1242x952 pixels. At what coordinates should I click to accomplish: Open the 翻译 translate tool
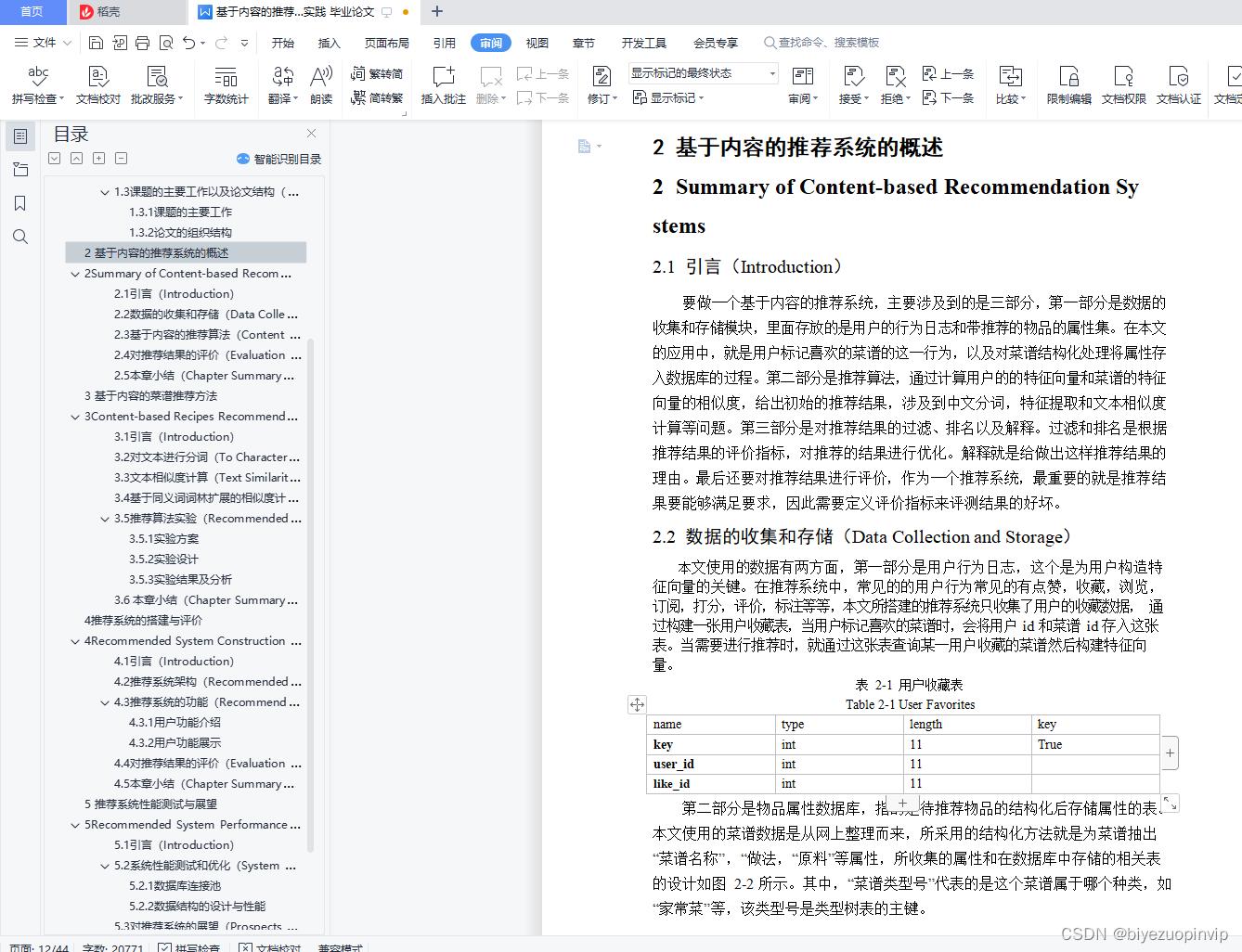(x=282, y=84)
